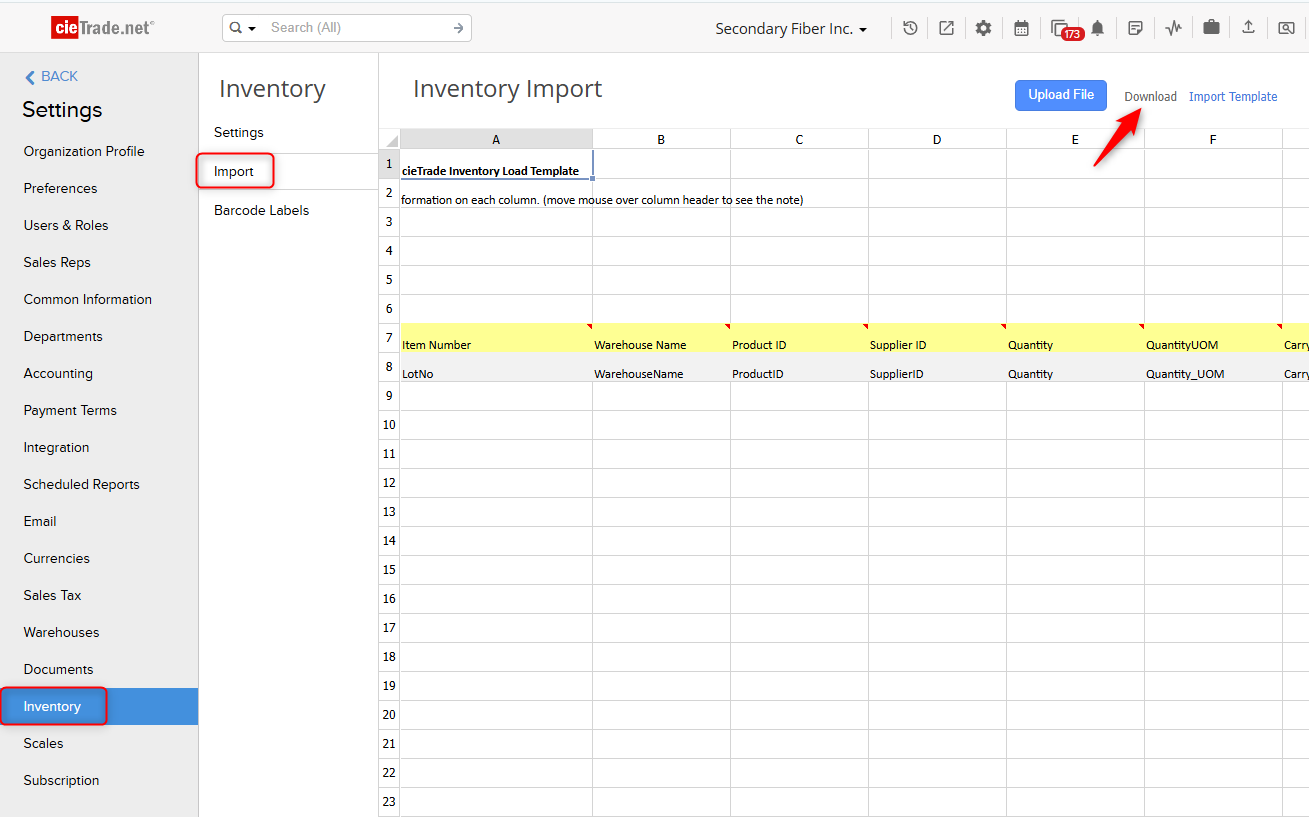Select column B header in the spreadsheet

coord(661,139)
